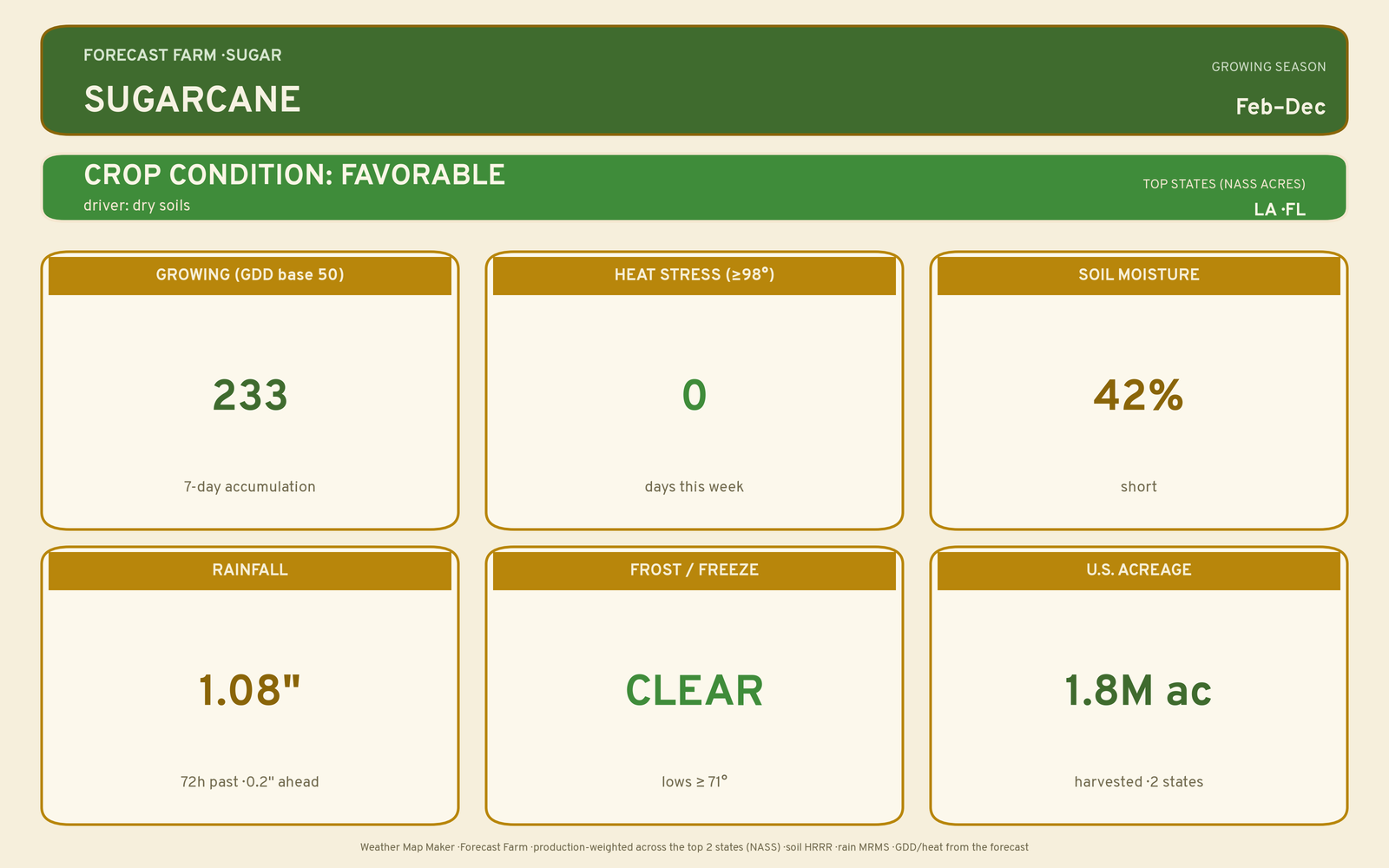This screenshot has height=868, width=1389.
Task: Click the 'harvested · 2 states' caption
Action: (1139, 782)
